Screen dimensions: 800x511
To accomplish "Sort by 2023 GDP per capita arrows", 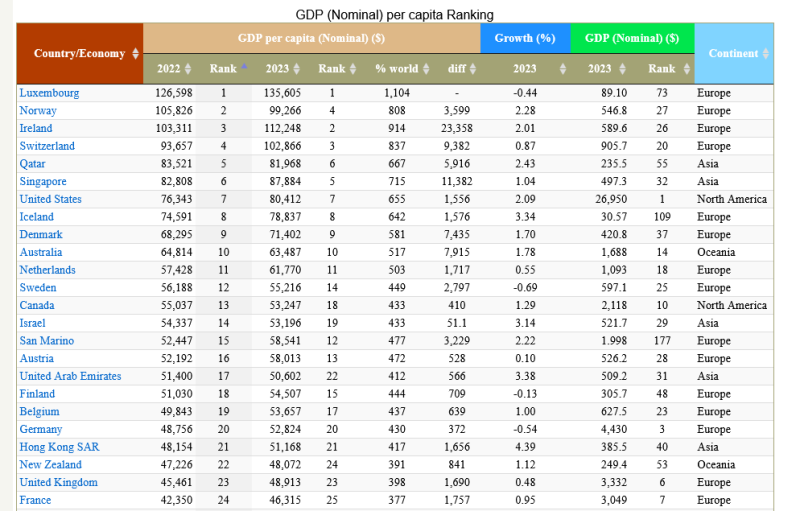I will [x=296, y=69].
